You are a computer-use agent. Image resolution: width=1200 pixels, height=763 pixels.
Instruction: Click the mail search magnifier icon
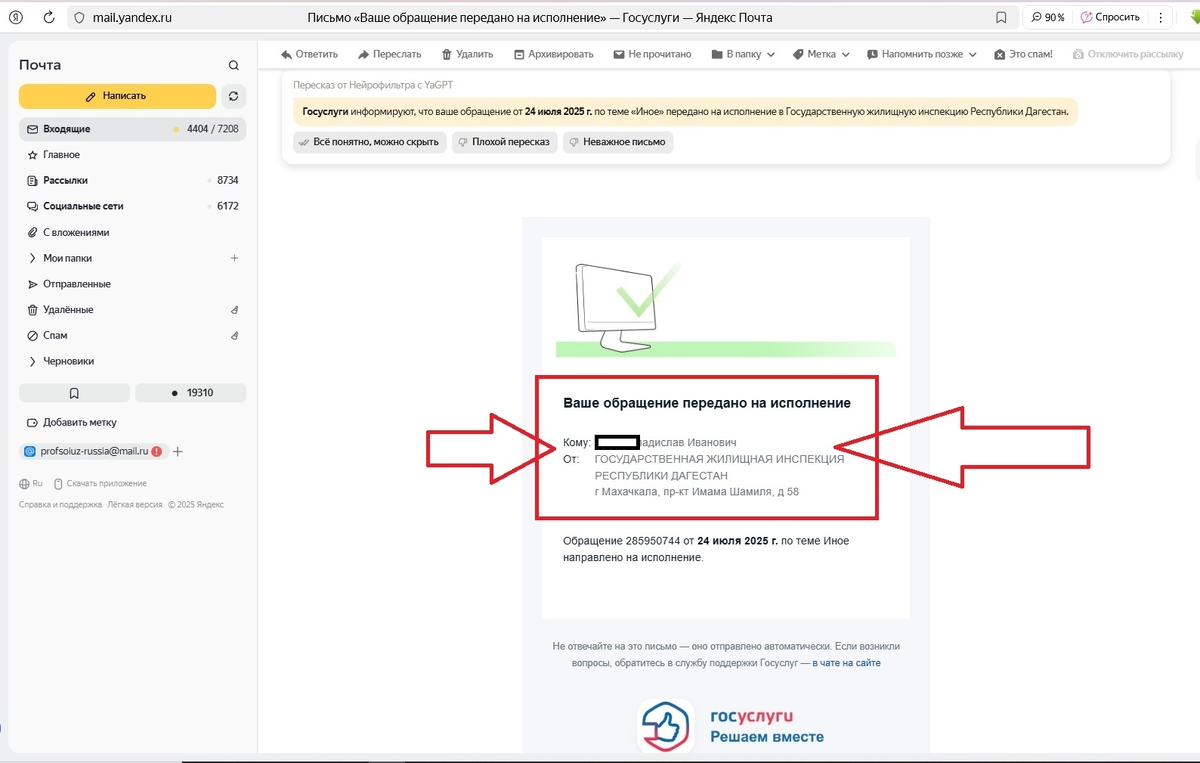pyautogui.click(x=233, y=65)
